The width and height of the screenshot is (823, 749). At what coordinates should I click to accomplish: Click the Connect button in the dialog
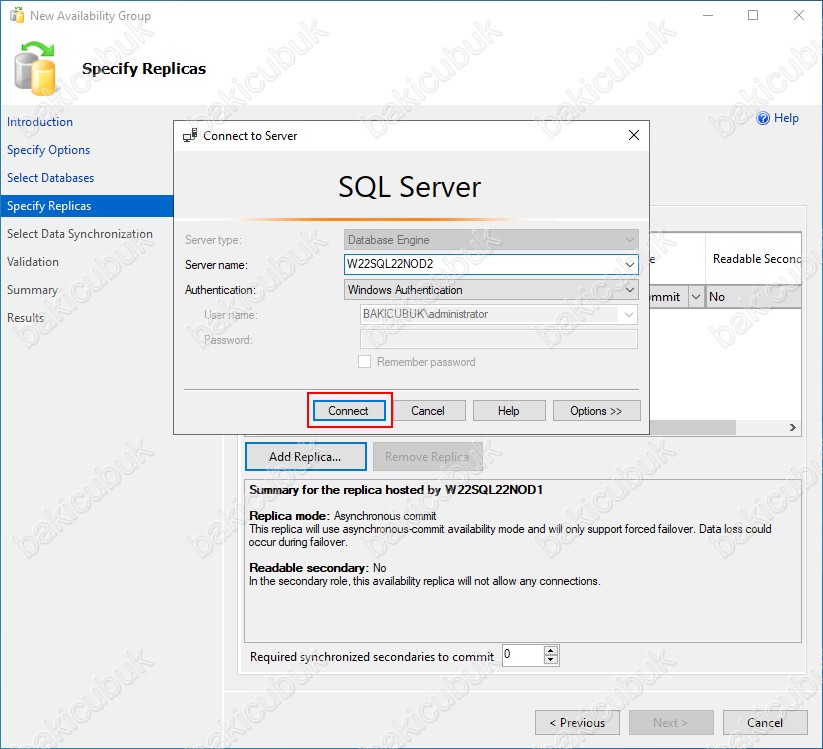coord(349,410)
